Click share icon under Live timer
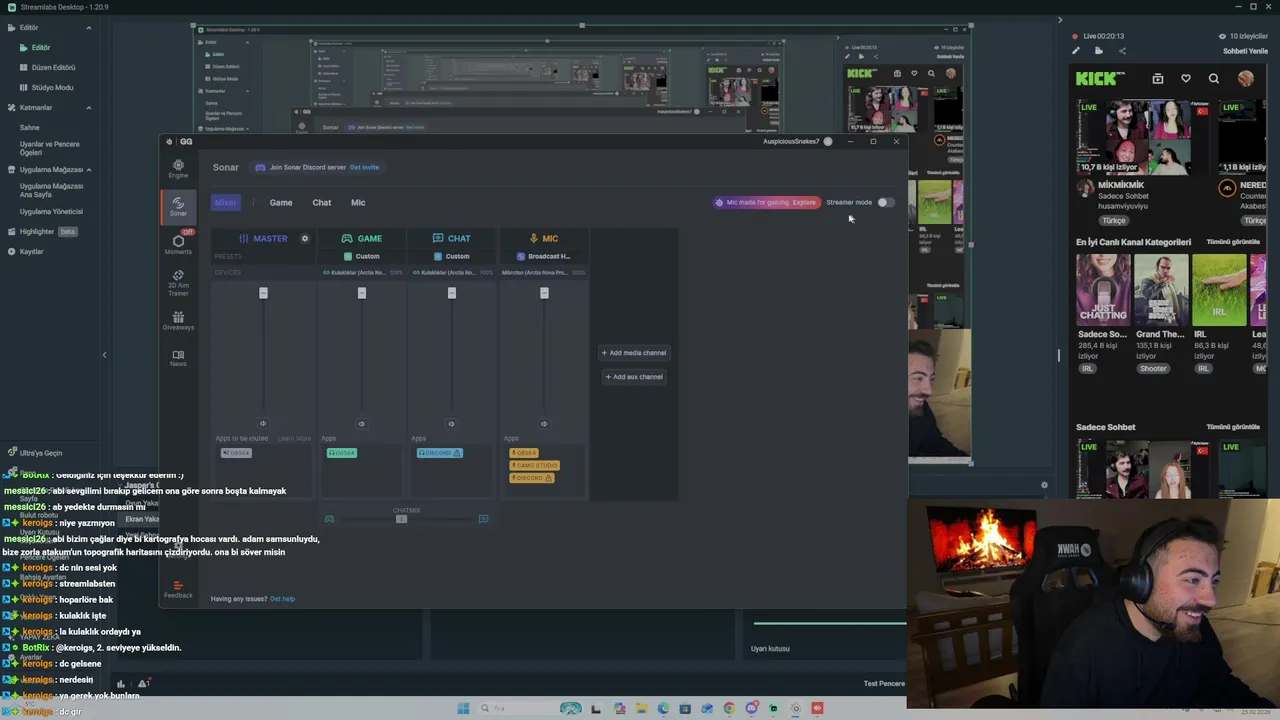 pos(1122,51)
